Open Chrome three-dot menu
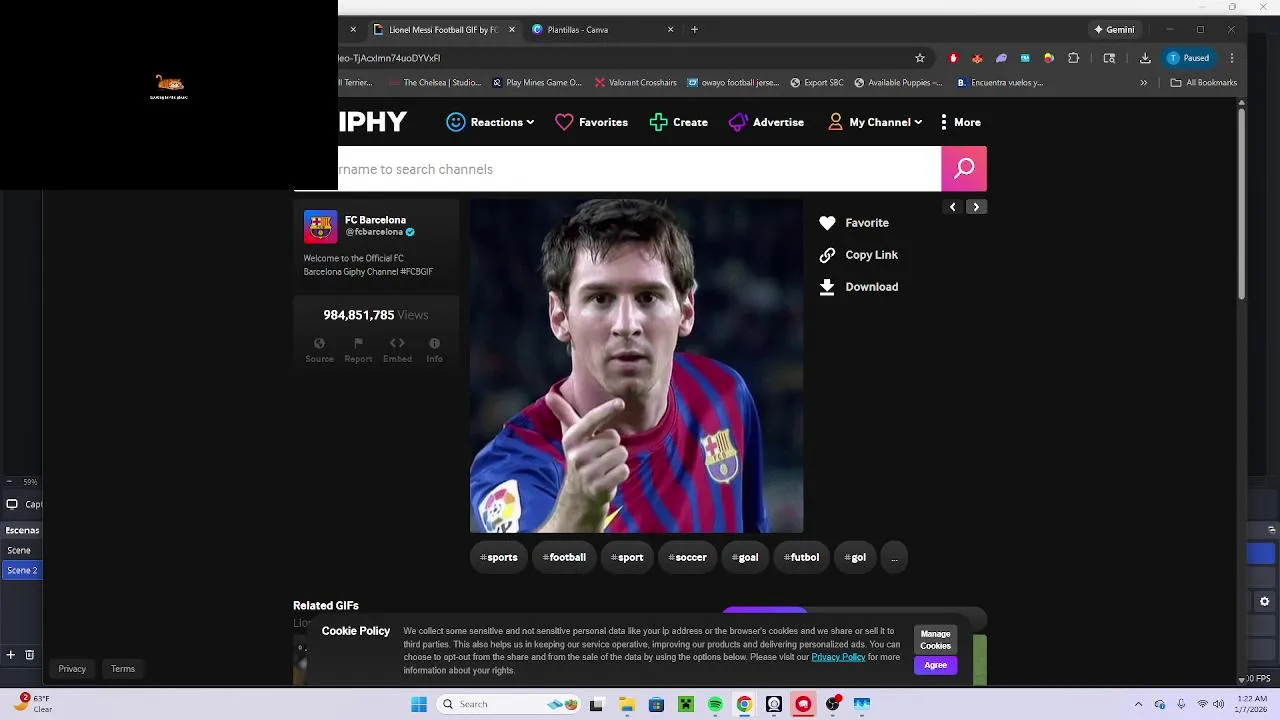The width and height of the screenshot is (1280, 720). point(1232,58)
